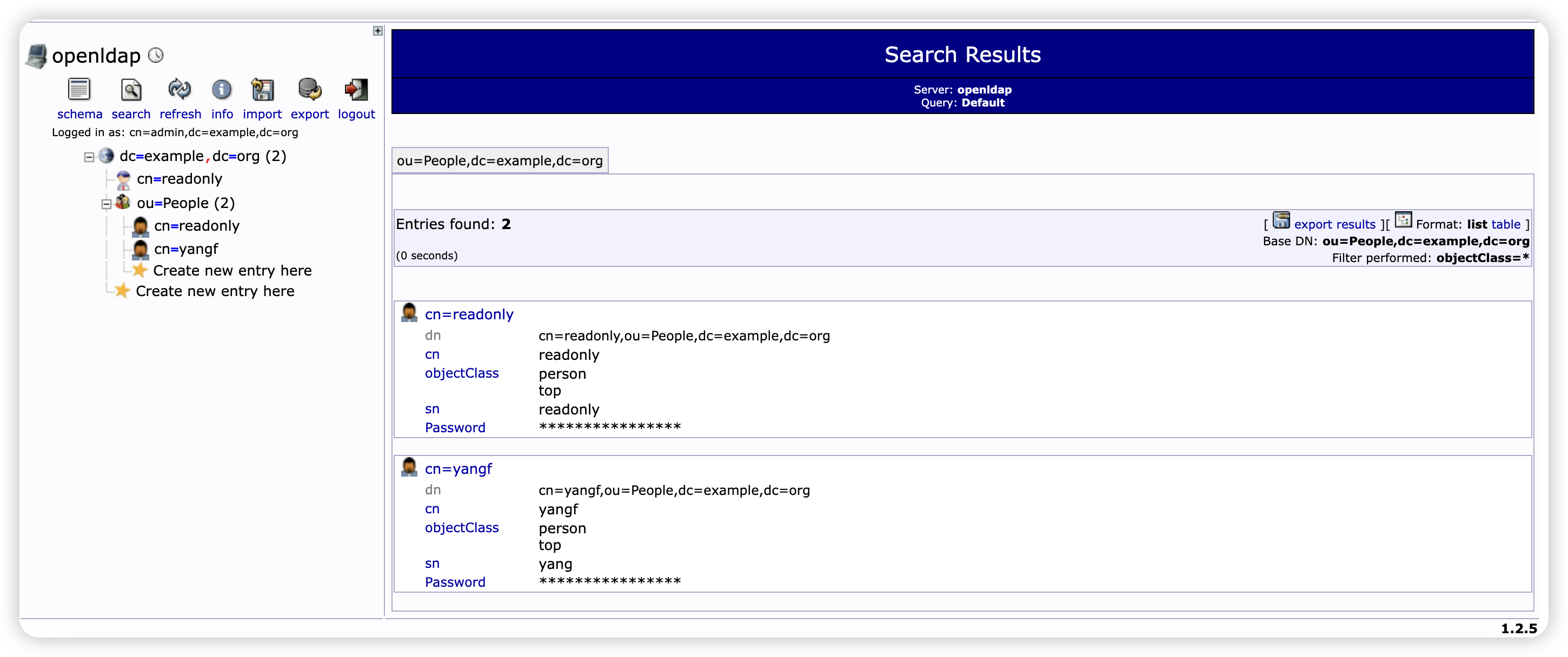Click Create new entry here under People
Screen dimensions: 1568x657
point(232,270)
